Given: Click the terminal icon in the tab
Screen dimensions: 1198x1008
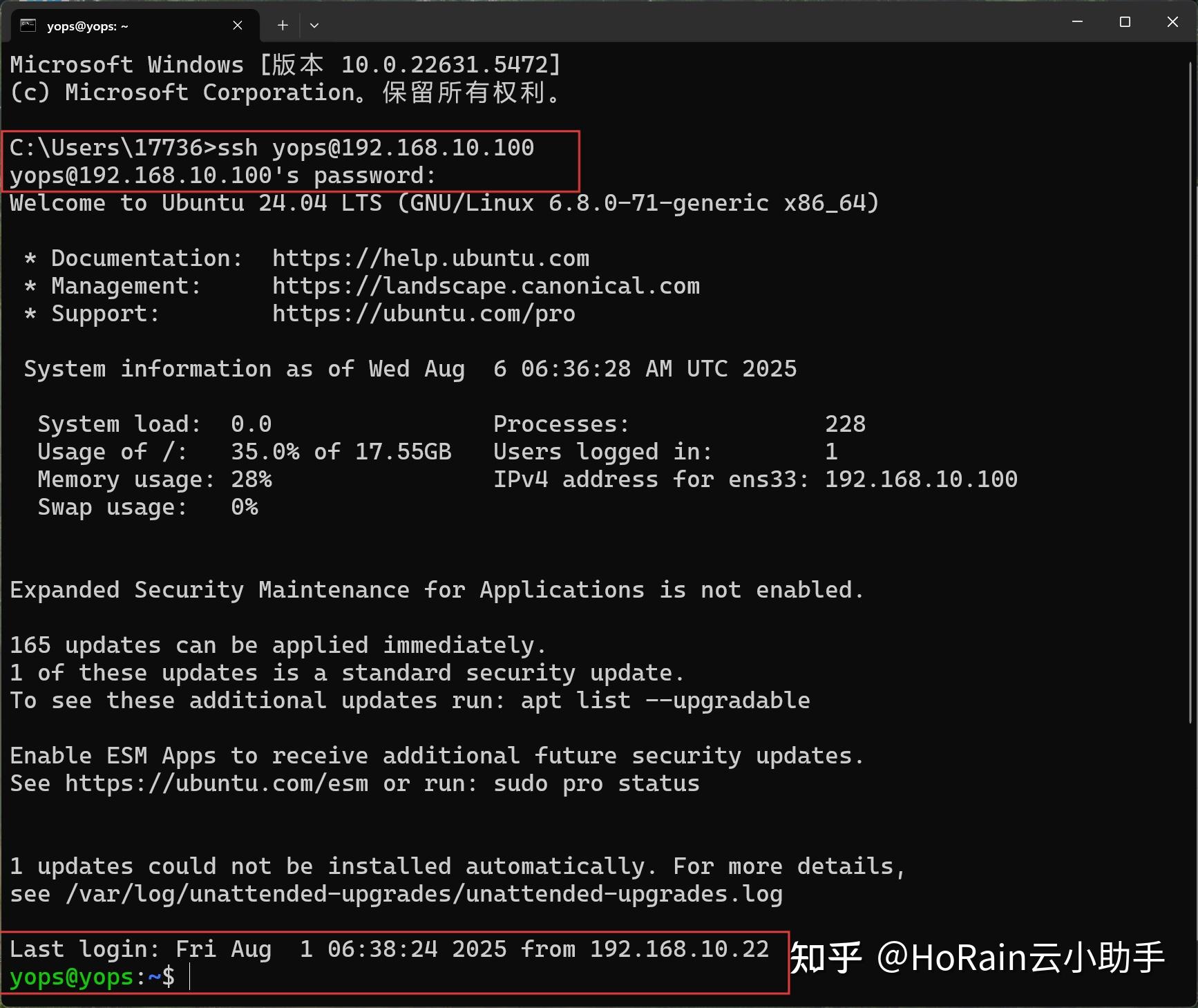Looking at the screenshot, I should [x=28, y=26].
